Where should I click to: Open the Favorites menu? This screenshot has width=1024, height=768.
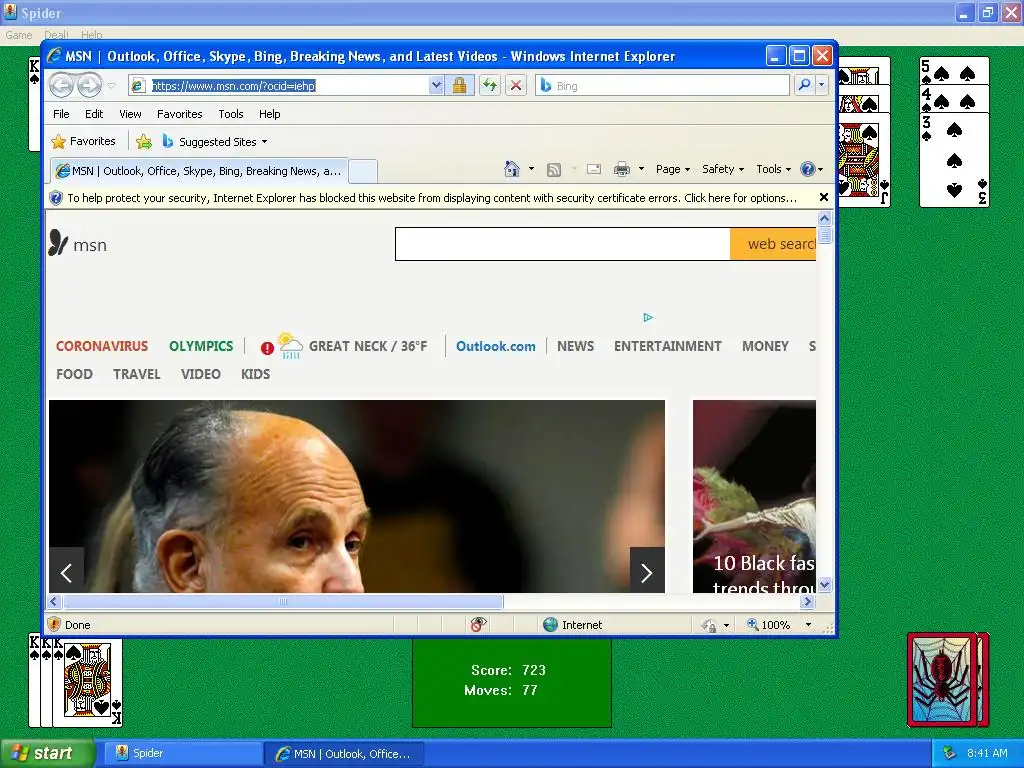click(x=180, y=114)
